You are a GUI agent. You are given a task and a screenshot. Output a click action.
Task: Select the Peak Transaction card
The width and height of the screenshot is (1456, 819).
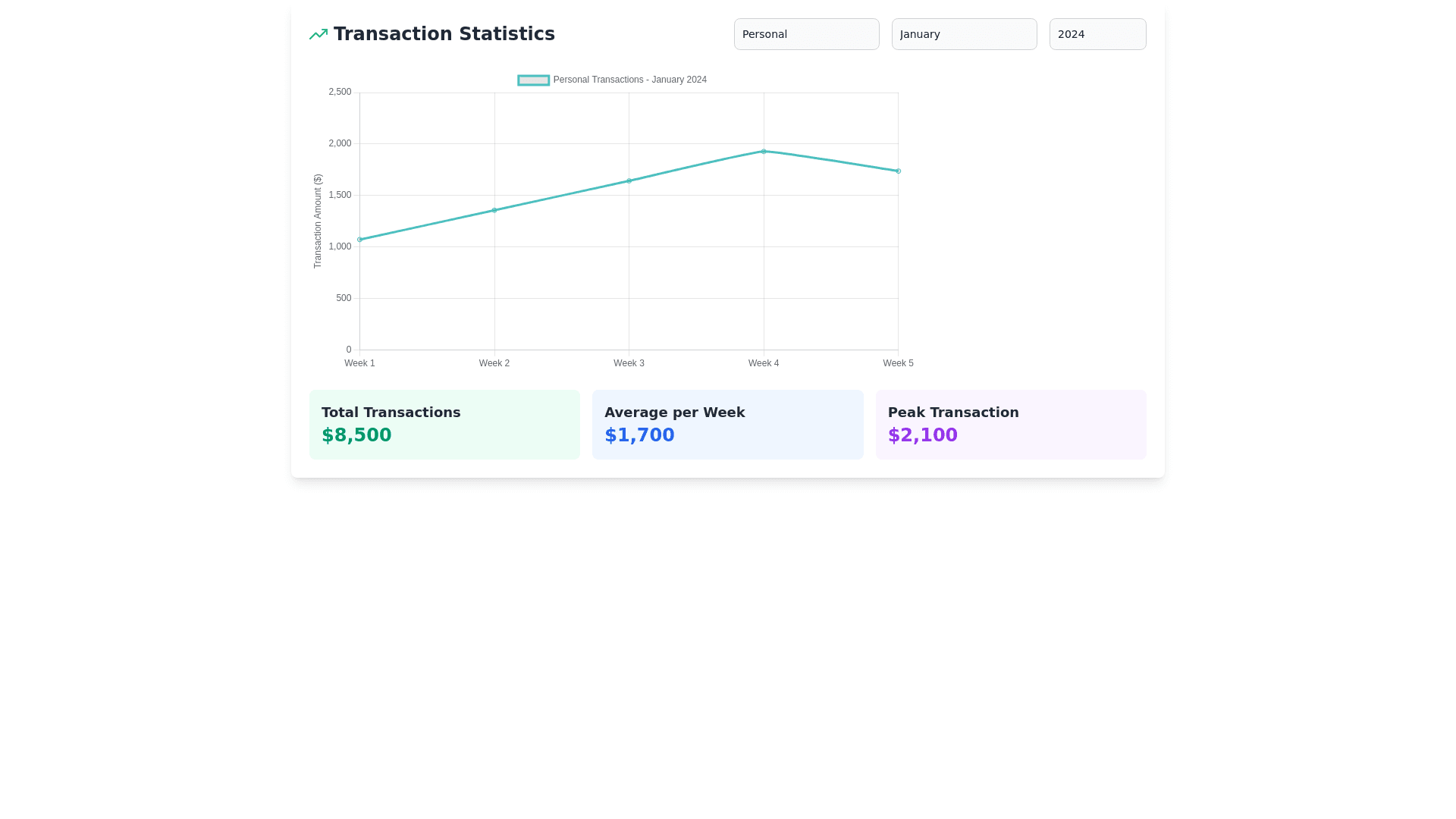(1010, 424)
